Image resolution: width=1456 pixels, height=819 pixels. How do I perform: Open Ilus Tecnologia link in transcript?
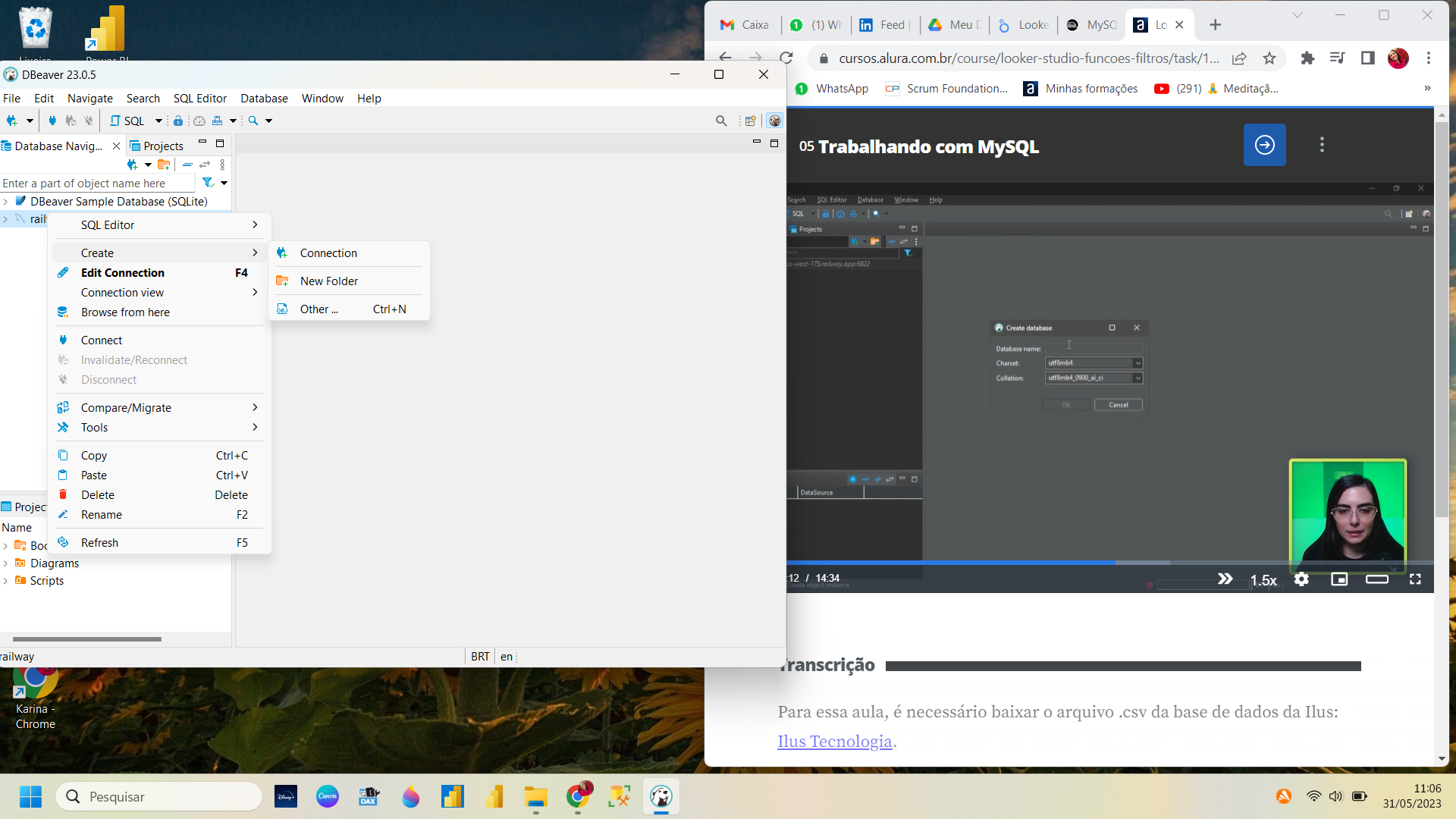(x=834, y=742)
